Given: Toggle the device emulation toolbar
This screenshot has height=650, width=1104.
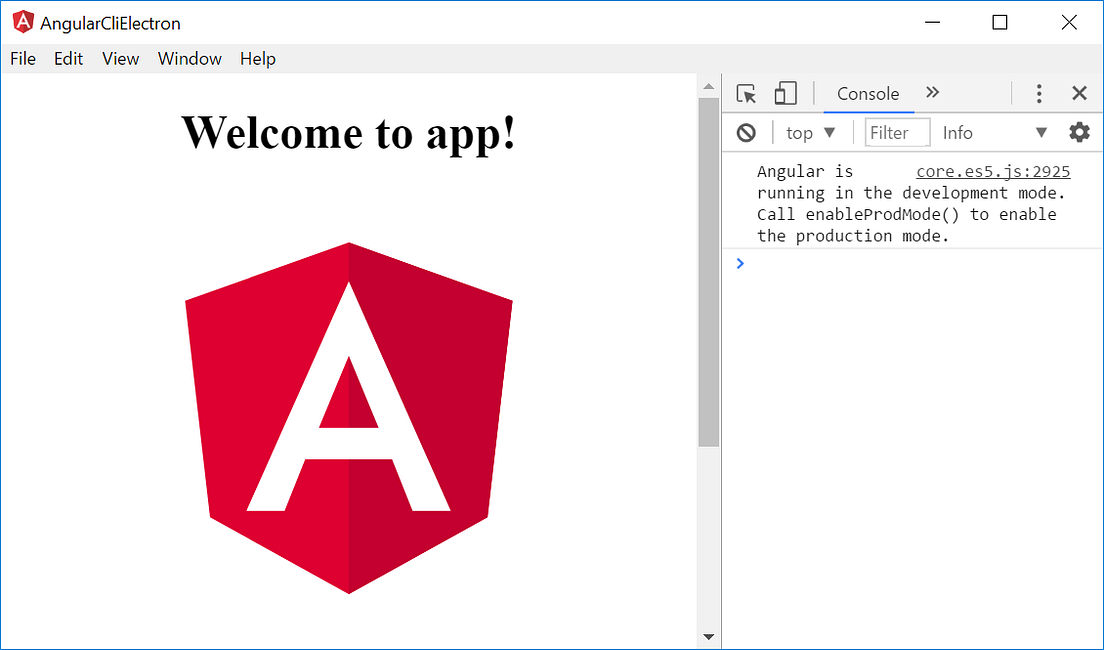Looking at the screenshot, I should (x=785, y=92).
